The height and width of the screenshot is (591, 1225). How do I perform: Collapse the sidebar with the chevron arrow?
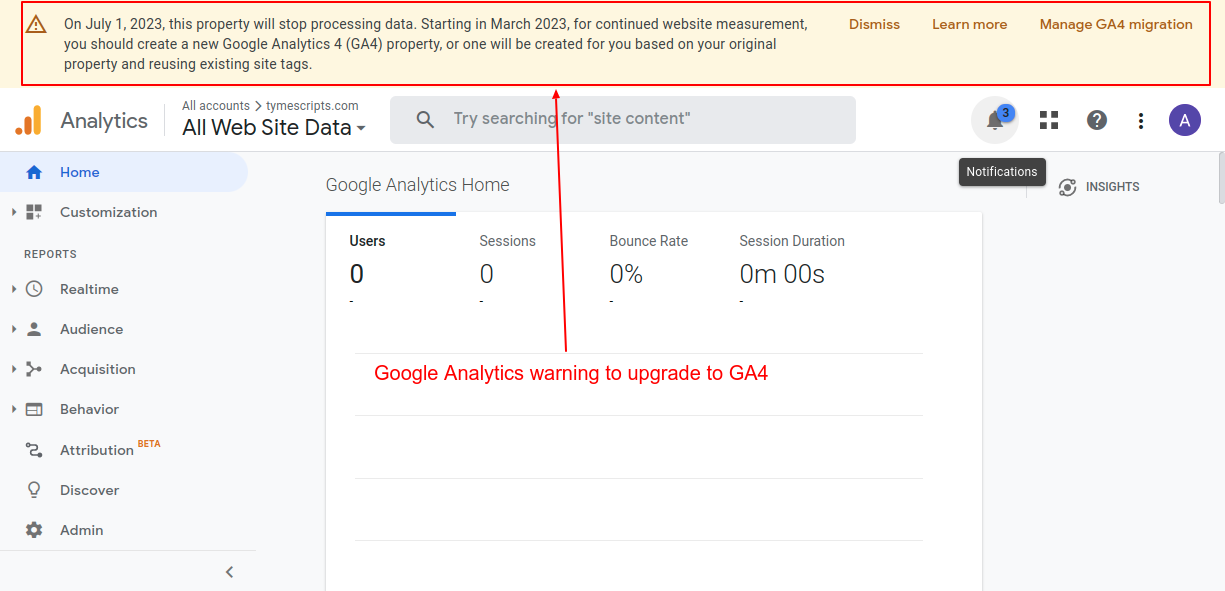coord(229,572)
